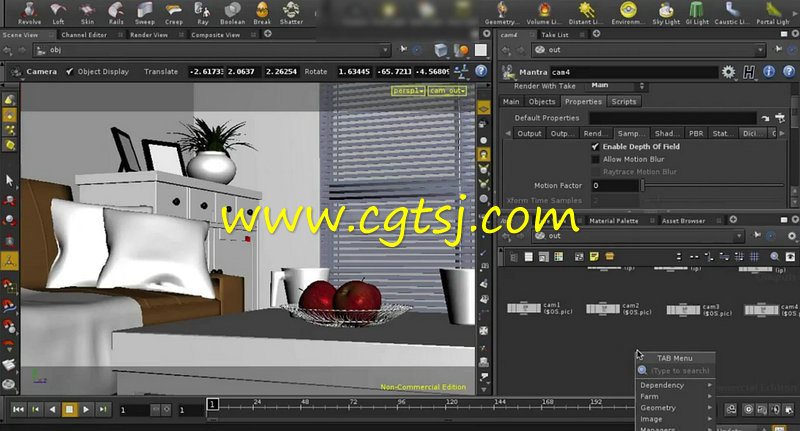Expand the network editor out path dropdown

pos(739,236)
